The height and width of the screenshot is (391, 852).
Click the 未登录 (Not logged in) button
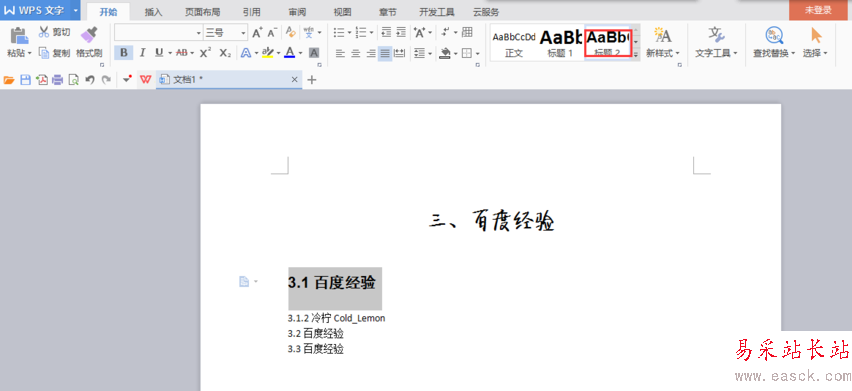pyautogui.click(x=818, y=10)
